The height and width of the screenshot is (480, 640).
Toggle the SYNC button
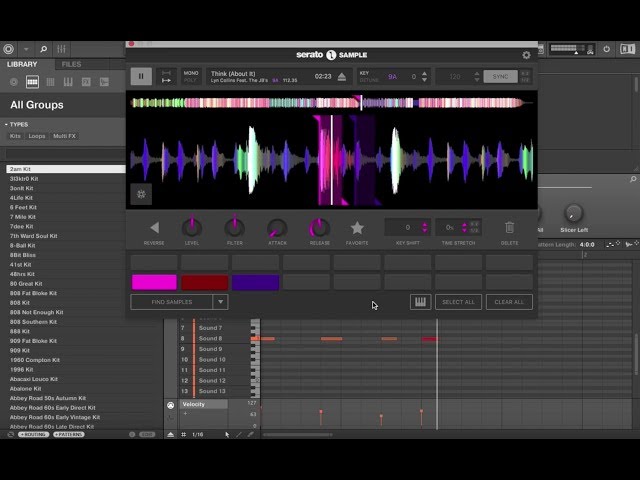(x=500, y=76)
